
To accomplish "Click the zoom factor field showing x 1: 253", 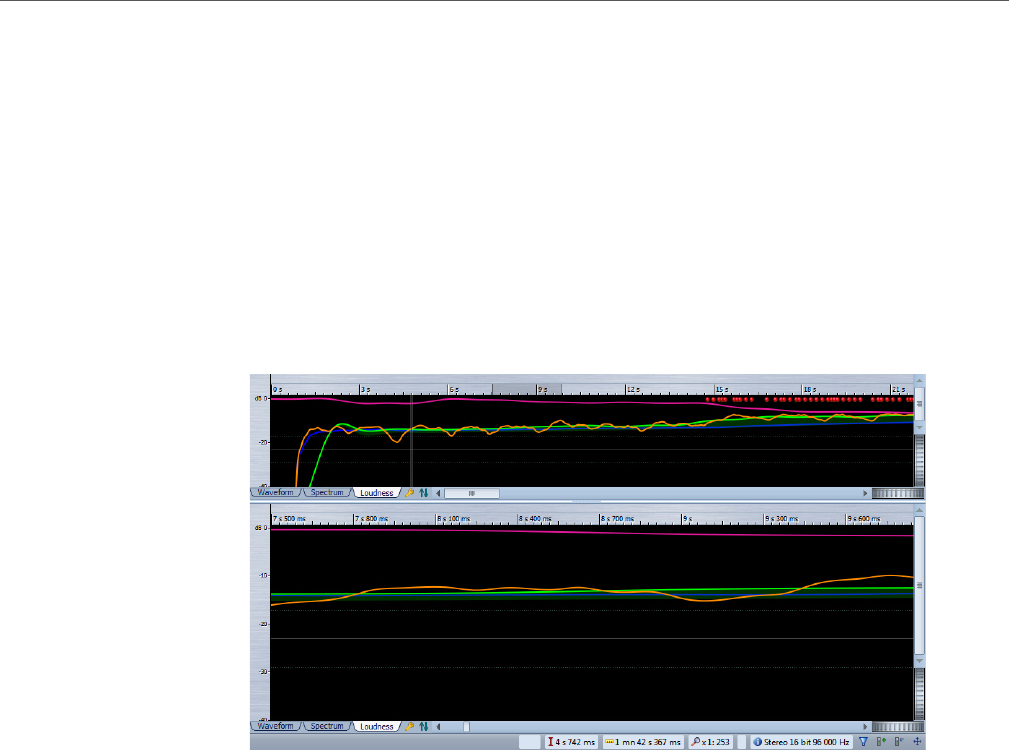I will click(x=711, y=742).
